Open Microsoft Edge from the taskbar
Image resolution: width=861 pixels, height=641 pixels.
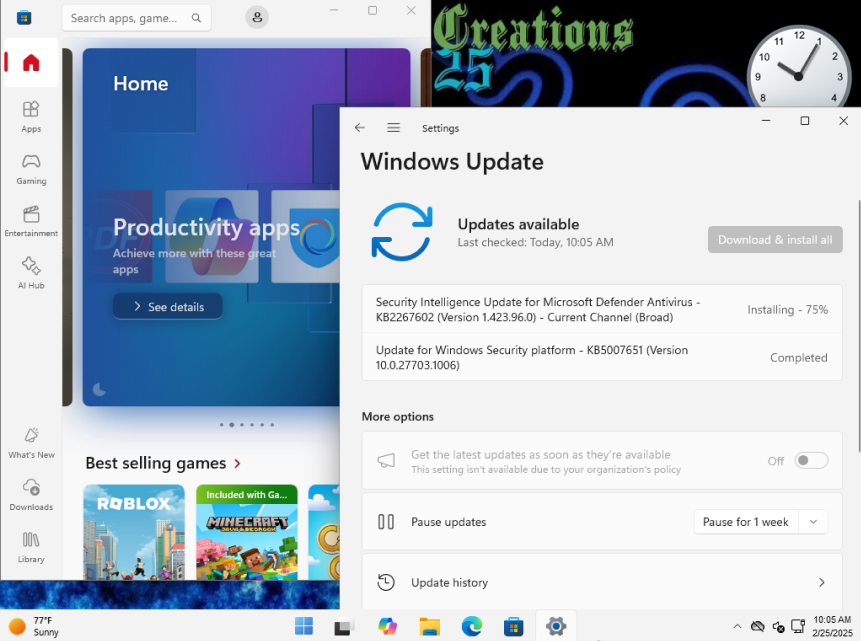click(472, 626)
